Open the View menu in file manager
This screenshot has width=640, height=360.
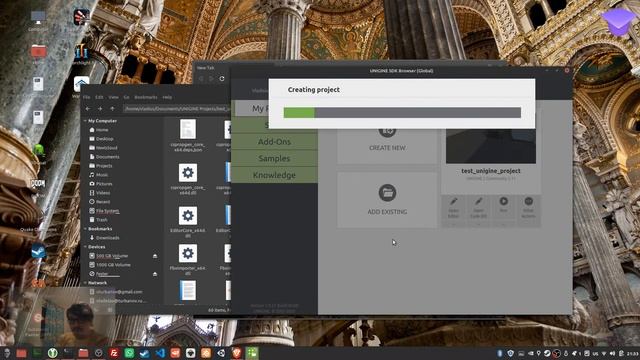(113, 98)
